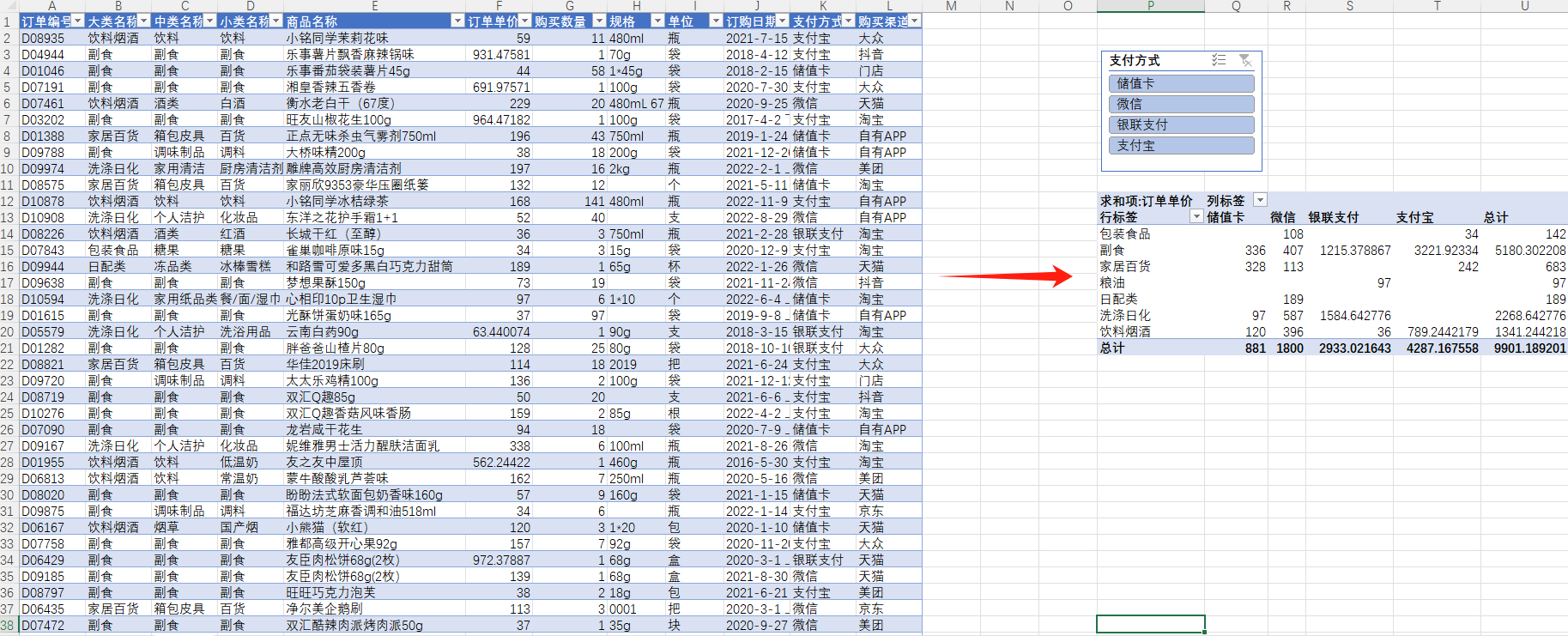
Task: Filter the slicer by 银联支付
Action: (1181, 124)
